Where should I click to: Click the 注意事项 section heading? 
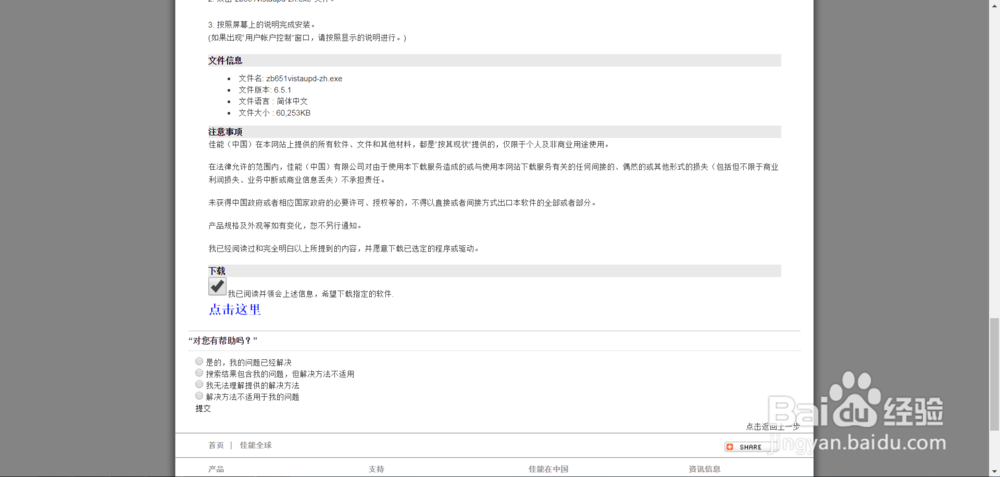coord(225,132)
